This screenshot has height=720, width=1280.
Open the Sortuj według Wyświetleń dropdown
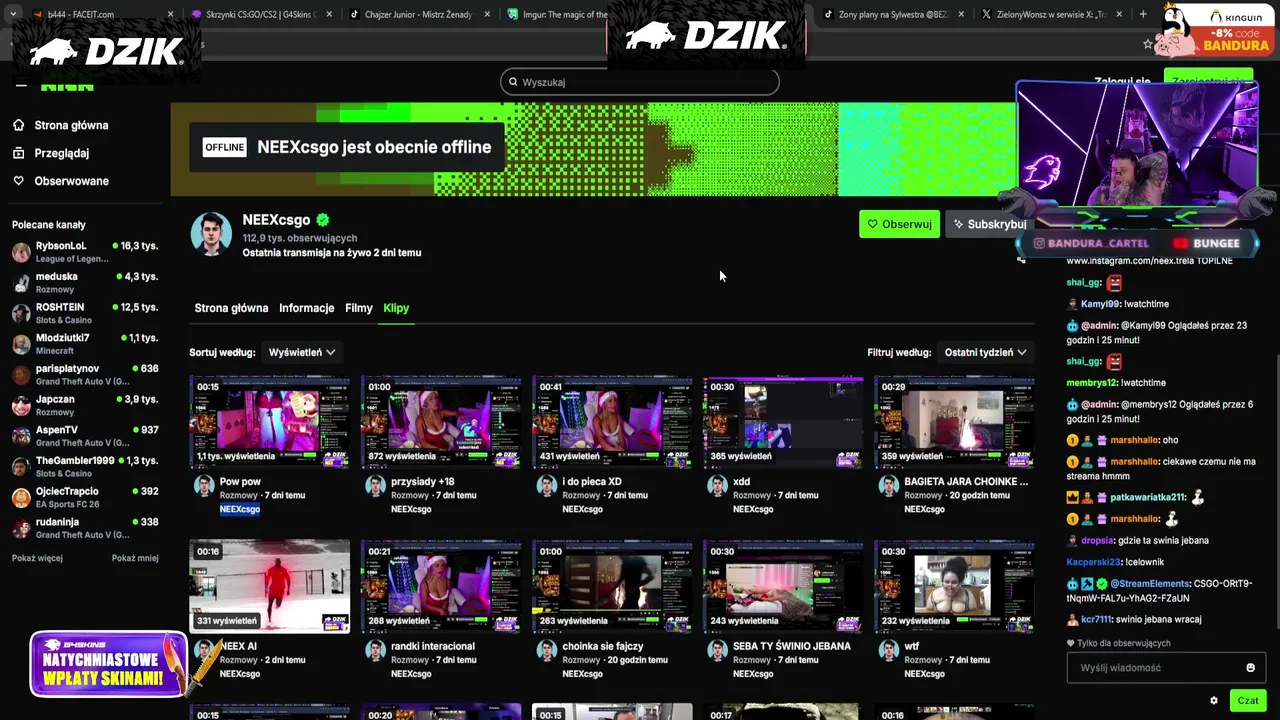pos(301,352)
